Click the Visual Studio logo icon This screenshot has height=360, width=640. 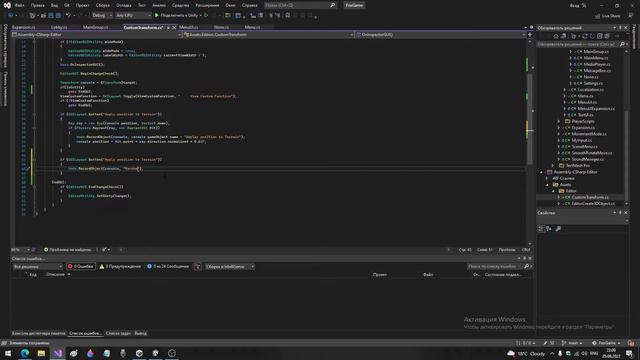point(7,5)
